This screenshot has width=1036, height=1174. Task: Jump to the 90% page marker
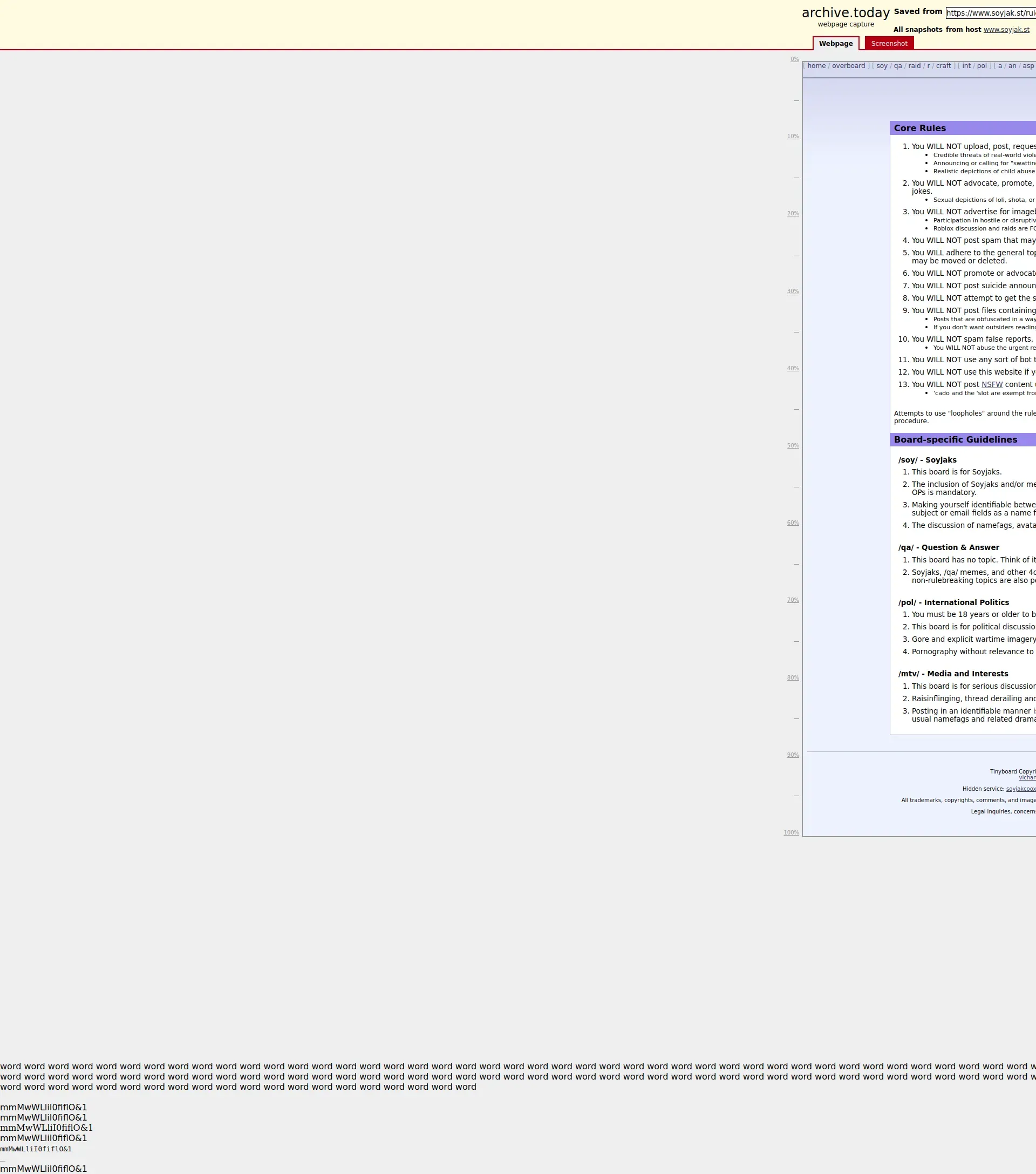click(x=793, y=756)
